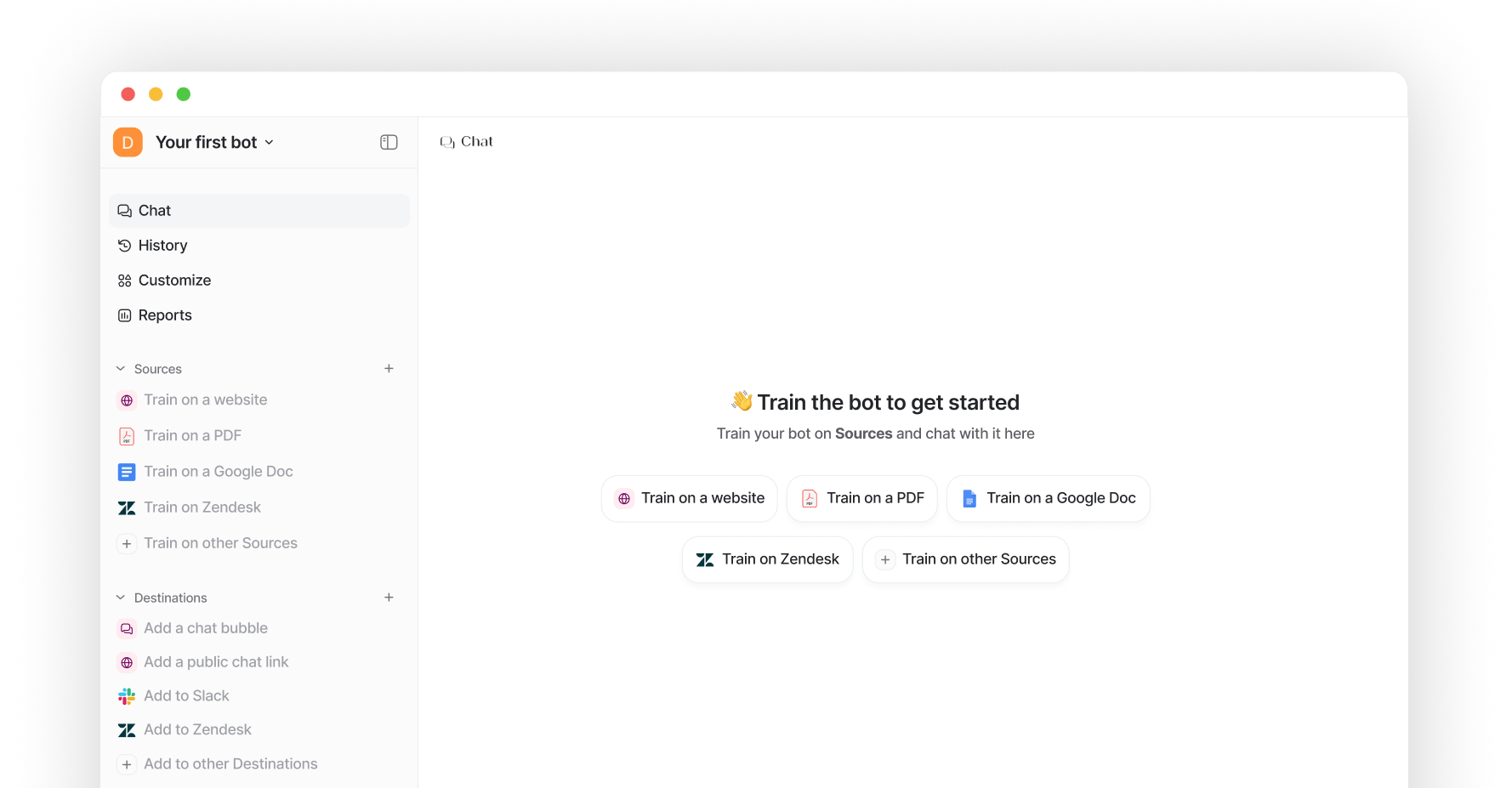Screen dimensions: 1512x788
Task: Open the 'Your first bot' dropdown
Action: (214, 142)
